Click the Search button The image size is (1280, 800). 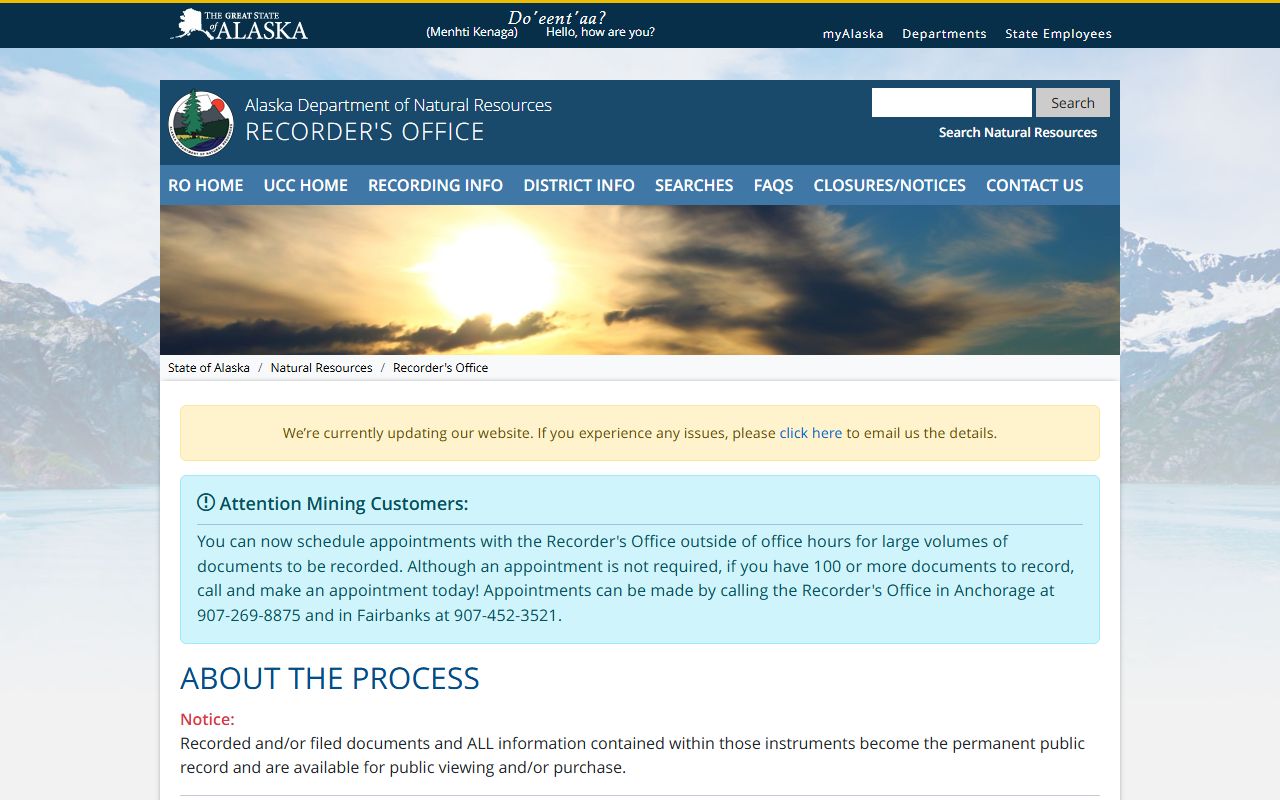[1073, 103]
